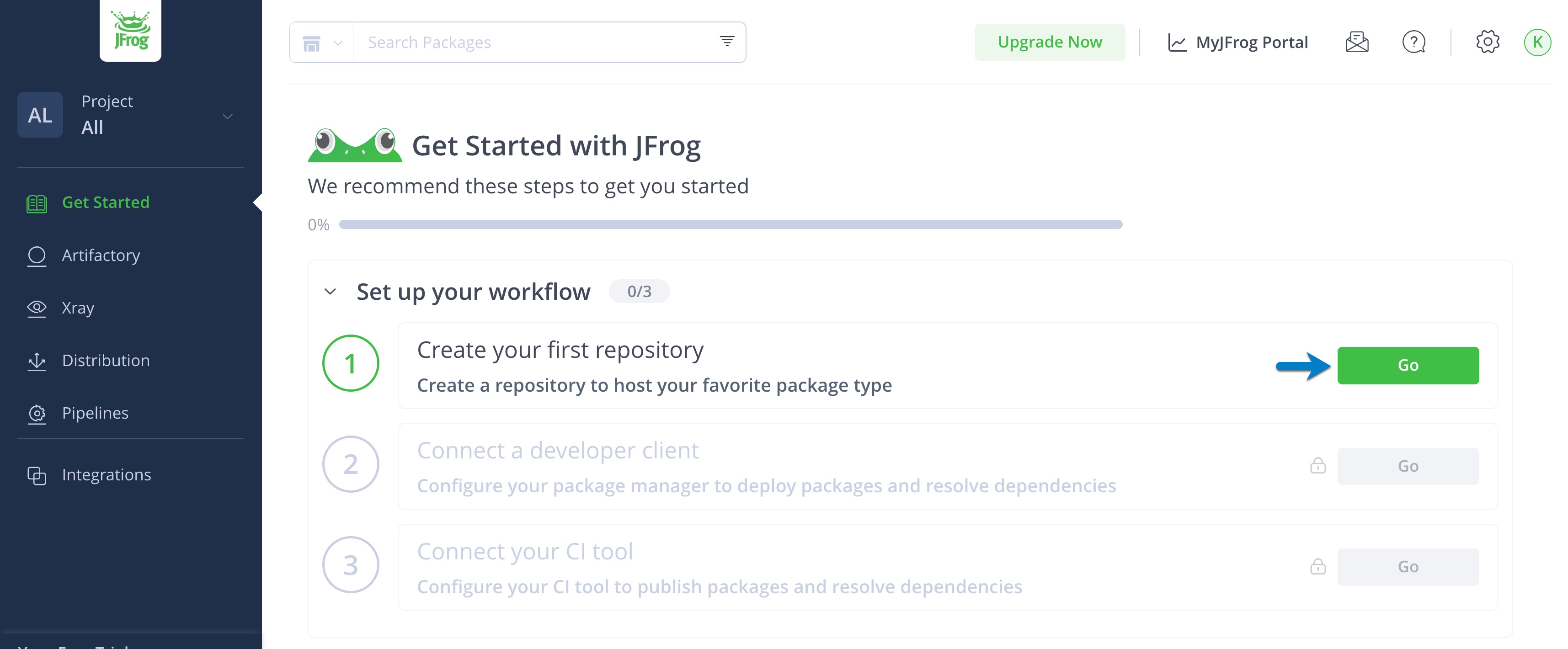Click the Integrations squares icon
Image resolution: width=1568 pixels, height=649 pixels.
tap(37, 475)
